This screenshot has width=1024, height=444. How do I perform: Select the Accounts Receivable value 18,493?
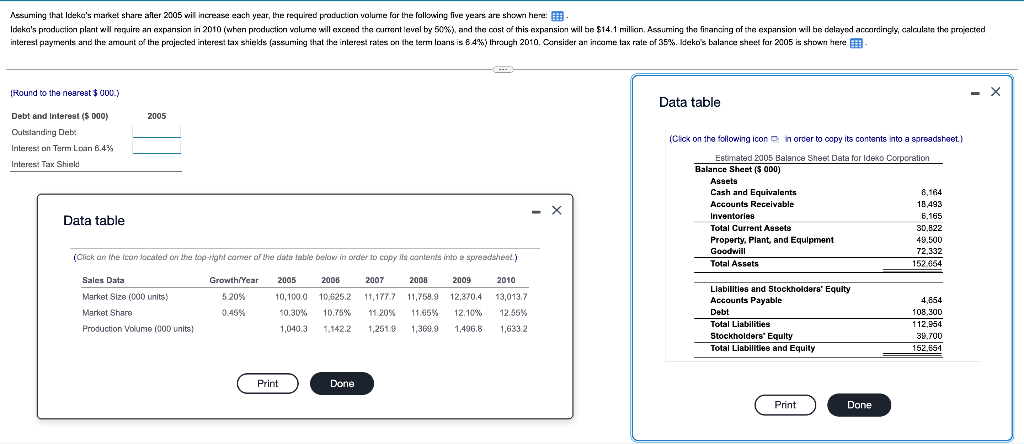(x=929, y=204)
